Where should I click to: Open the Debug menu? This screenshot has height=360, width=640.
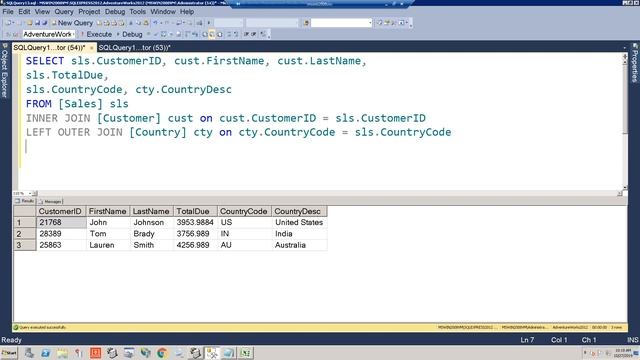pos(115,11)
